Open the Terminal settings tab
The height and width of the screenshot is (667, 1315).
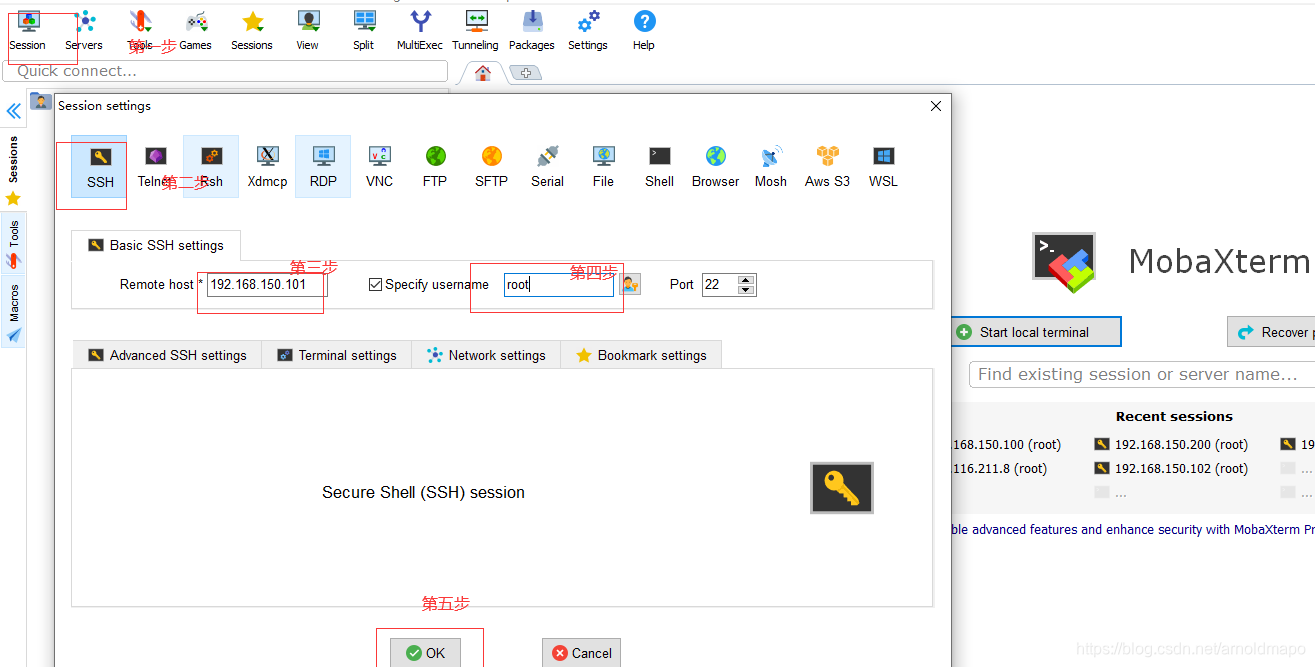click(337, 355)
